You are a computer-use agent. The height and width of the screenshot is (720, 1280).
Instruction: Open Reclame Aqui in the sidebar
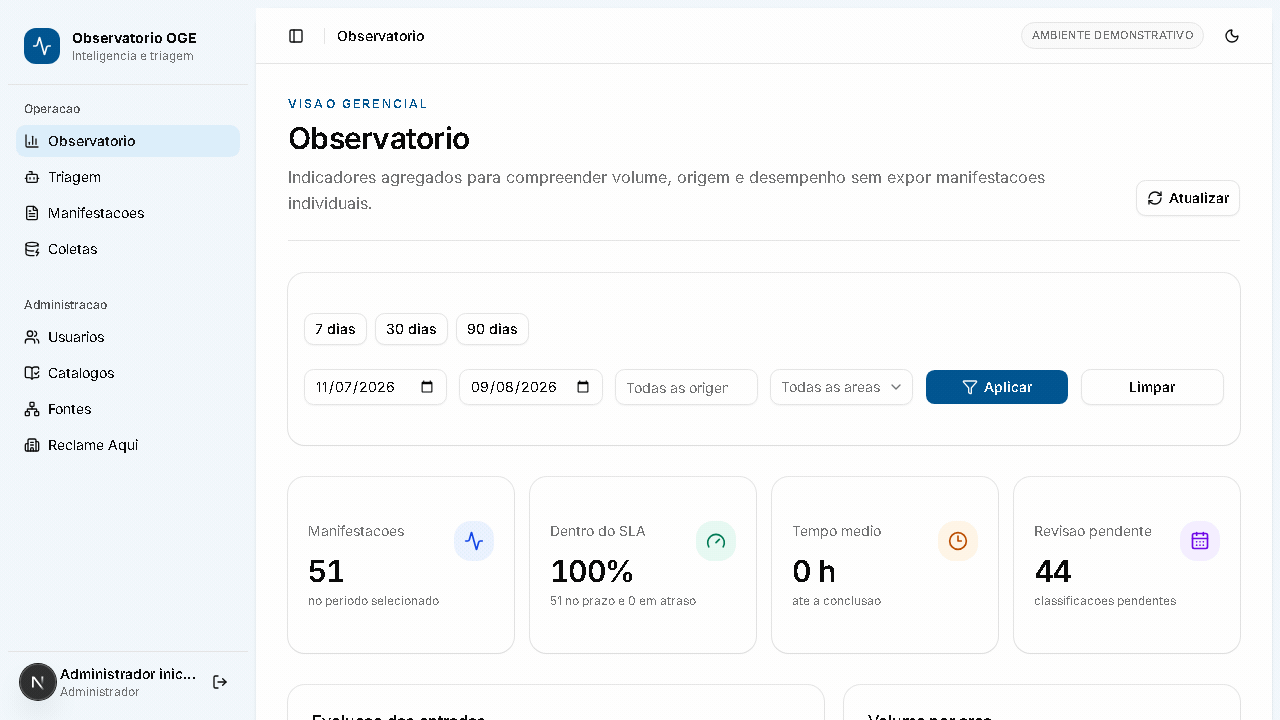pyautogui.click(x=128, y=445)
